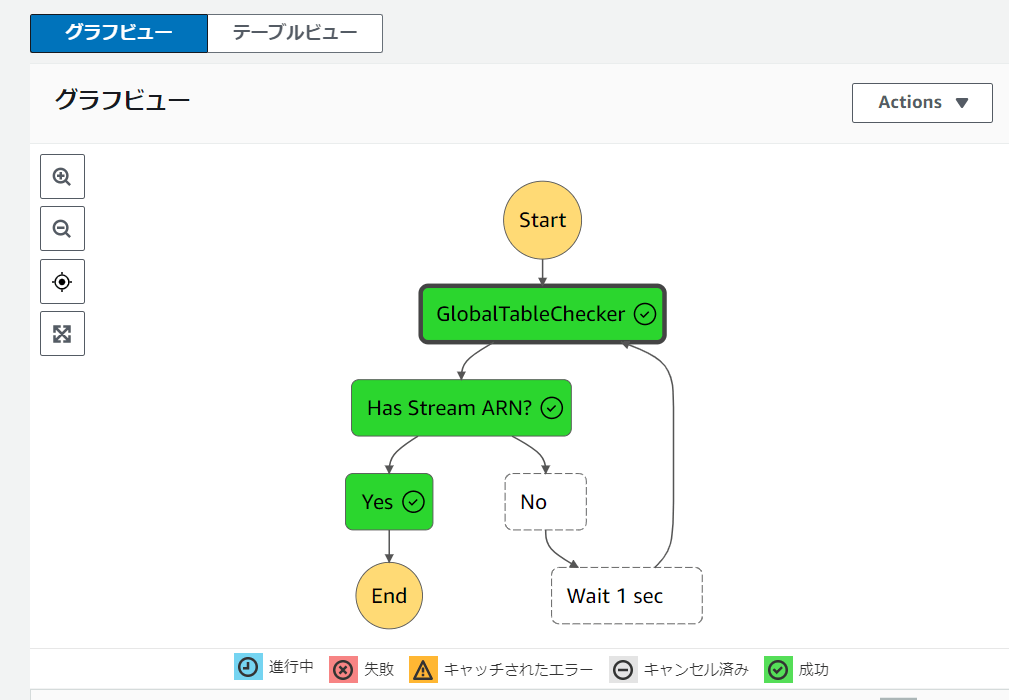Select the Yes state node
The width and height of the screenshot is (1009, 700).
389,502
